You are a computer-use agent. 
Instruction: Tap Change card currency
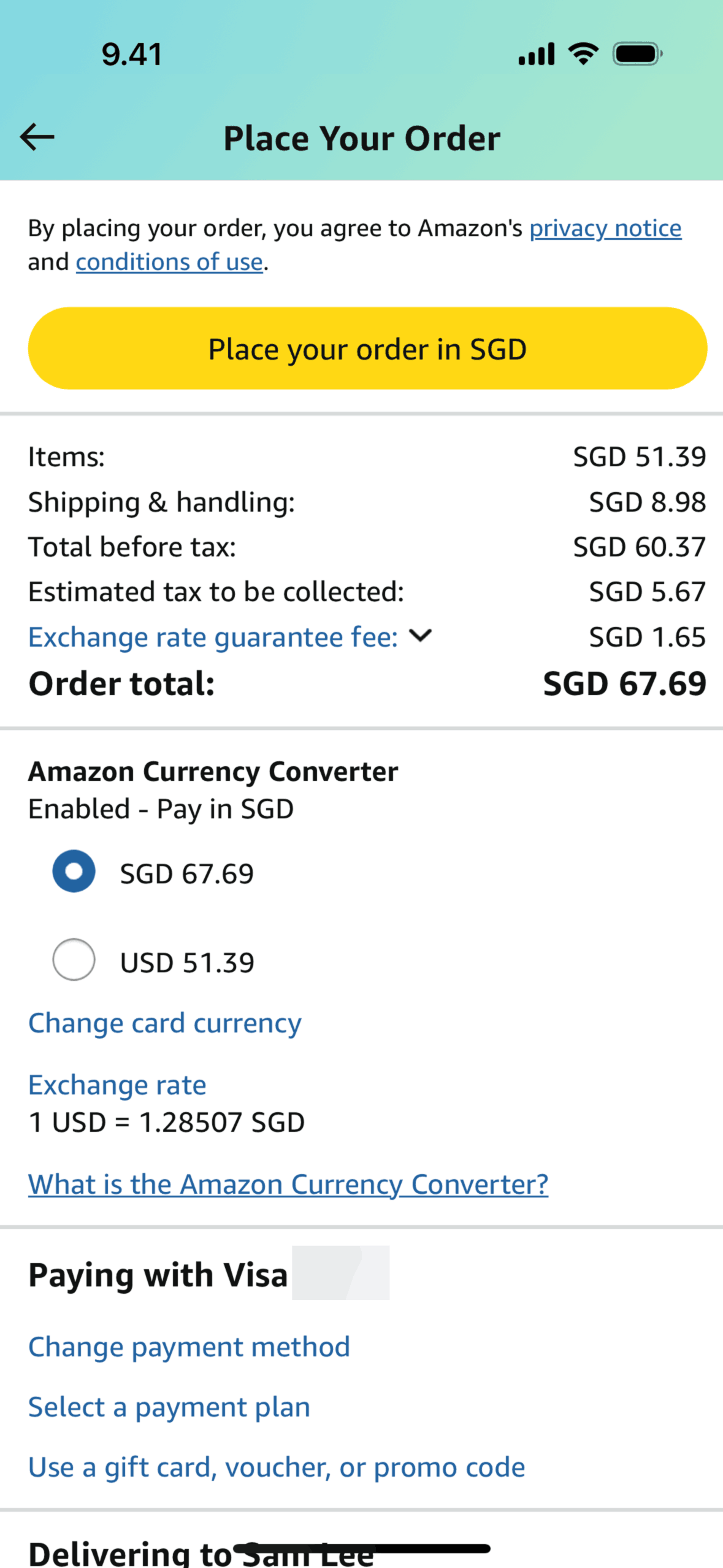click(165, 1023)
